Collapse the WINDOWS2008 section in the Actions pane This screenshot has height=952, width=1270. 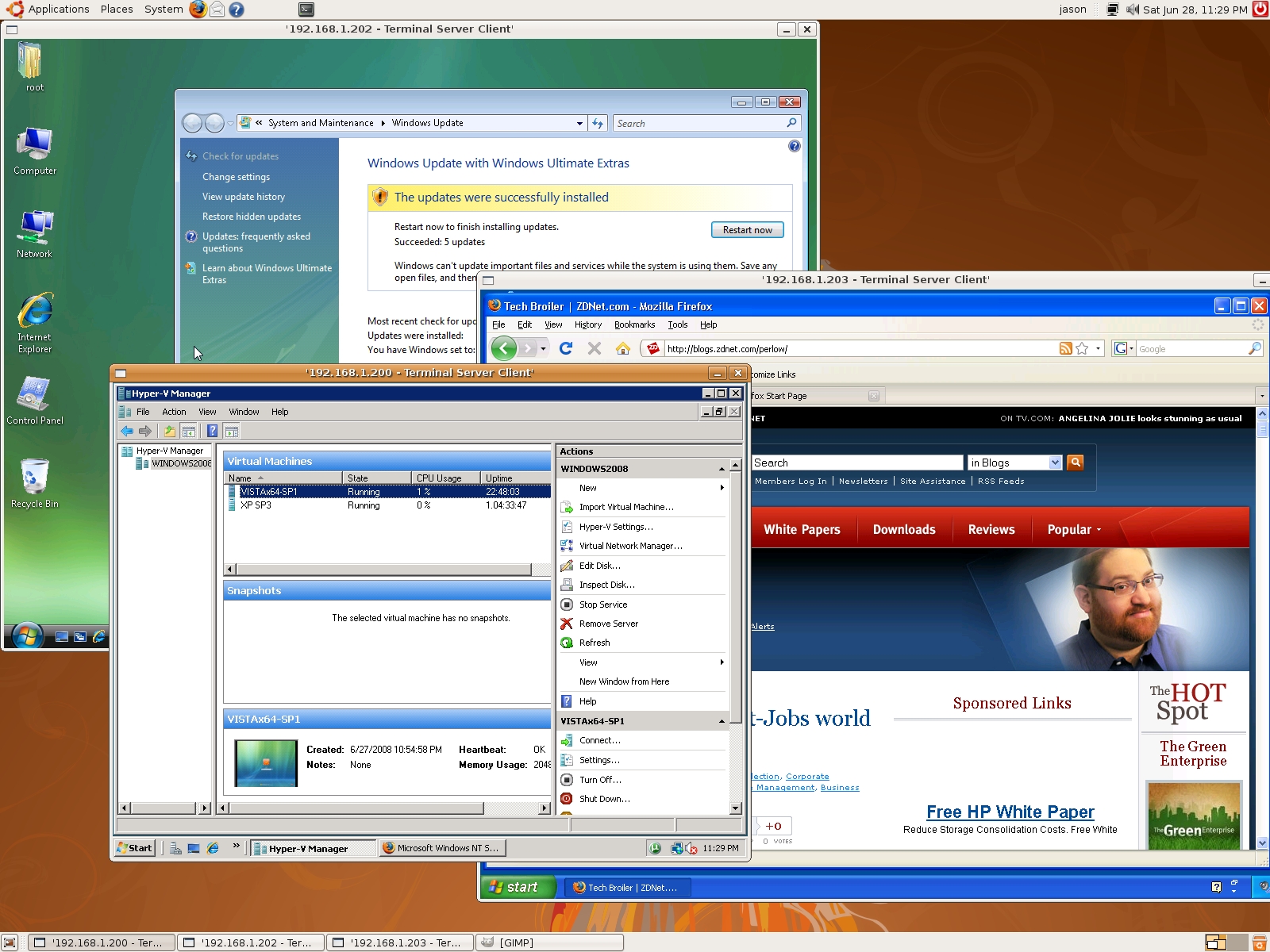pyautogui.click(x=722, y=469)
